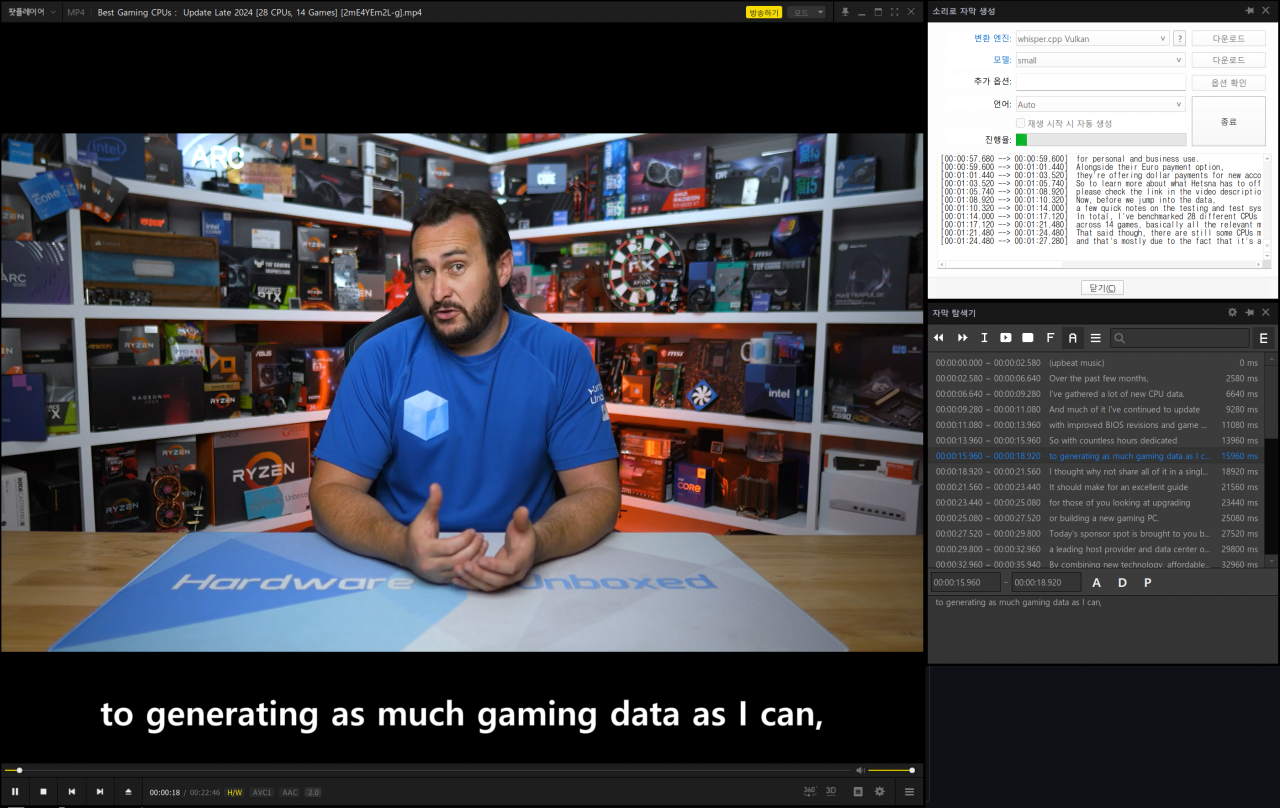Screen dimensions: 1280x808
Task: Click the ? help button beside engine
Action: coord(1179,38)
